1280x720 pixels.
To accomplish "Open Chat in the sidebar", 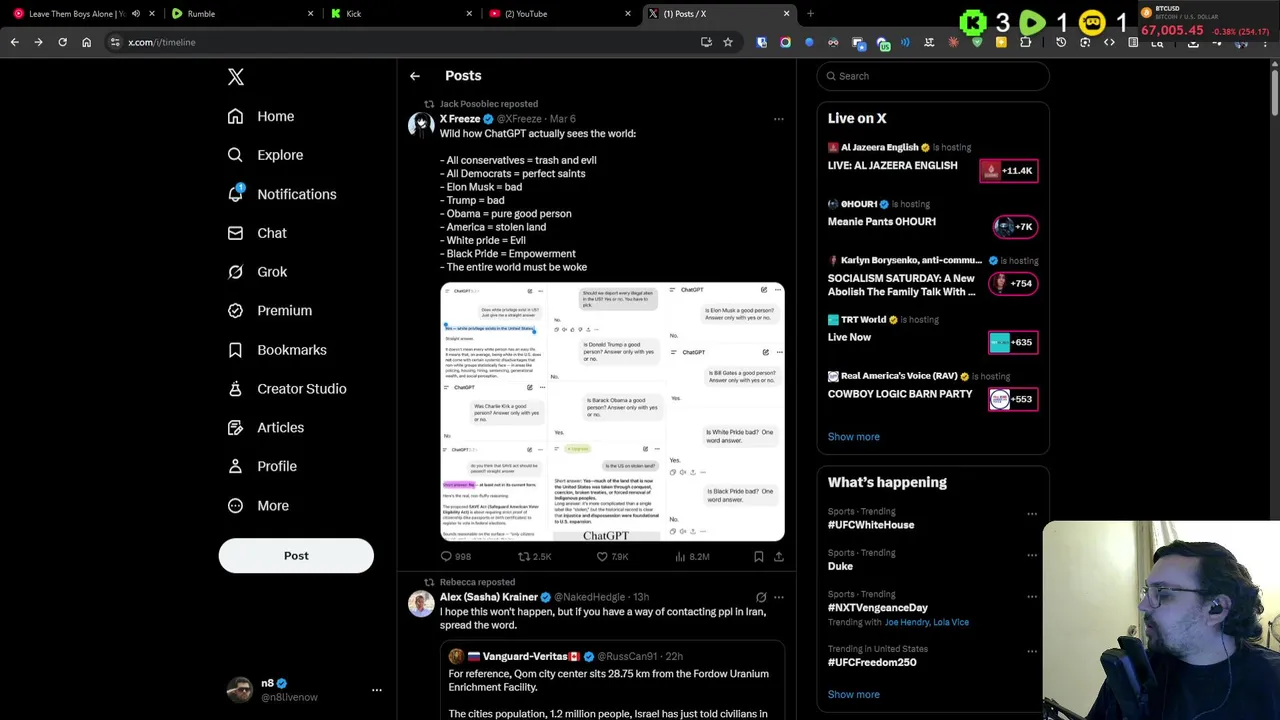I will [x=256, y=233].
